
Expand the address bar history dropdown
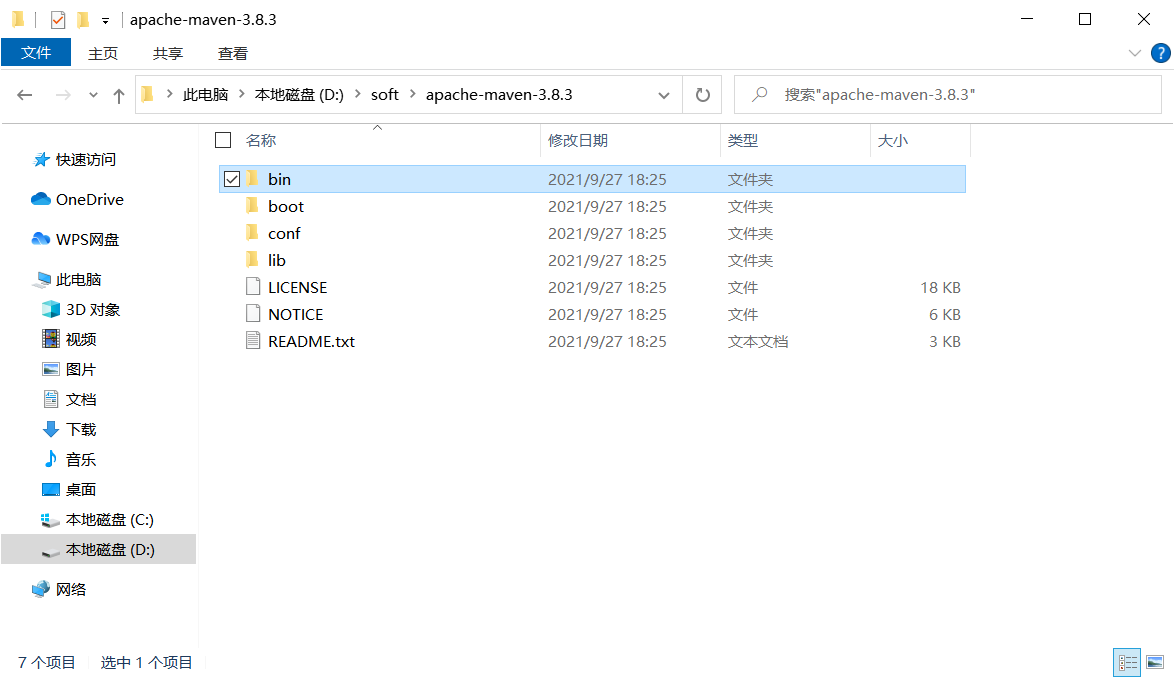[x=664, y=95]
